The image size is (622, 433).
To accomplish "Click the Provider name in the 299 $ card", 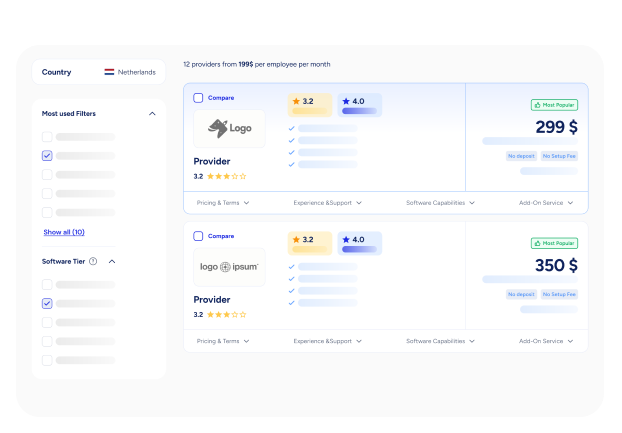I will (x=212, y=162).
